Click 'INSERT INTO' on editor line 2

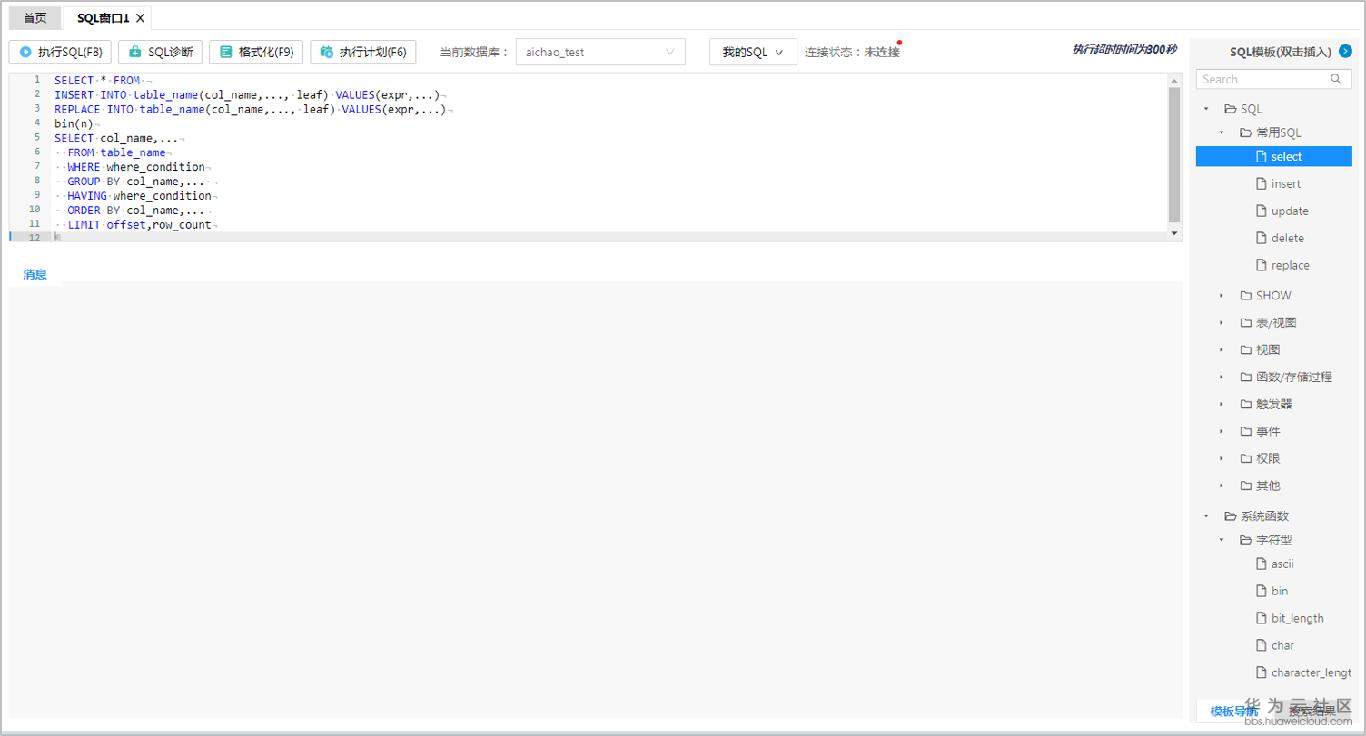(x=90, y=95)
